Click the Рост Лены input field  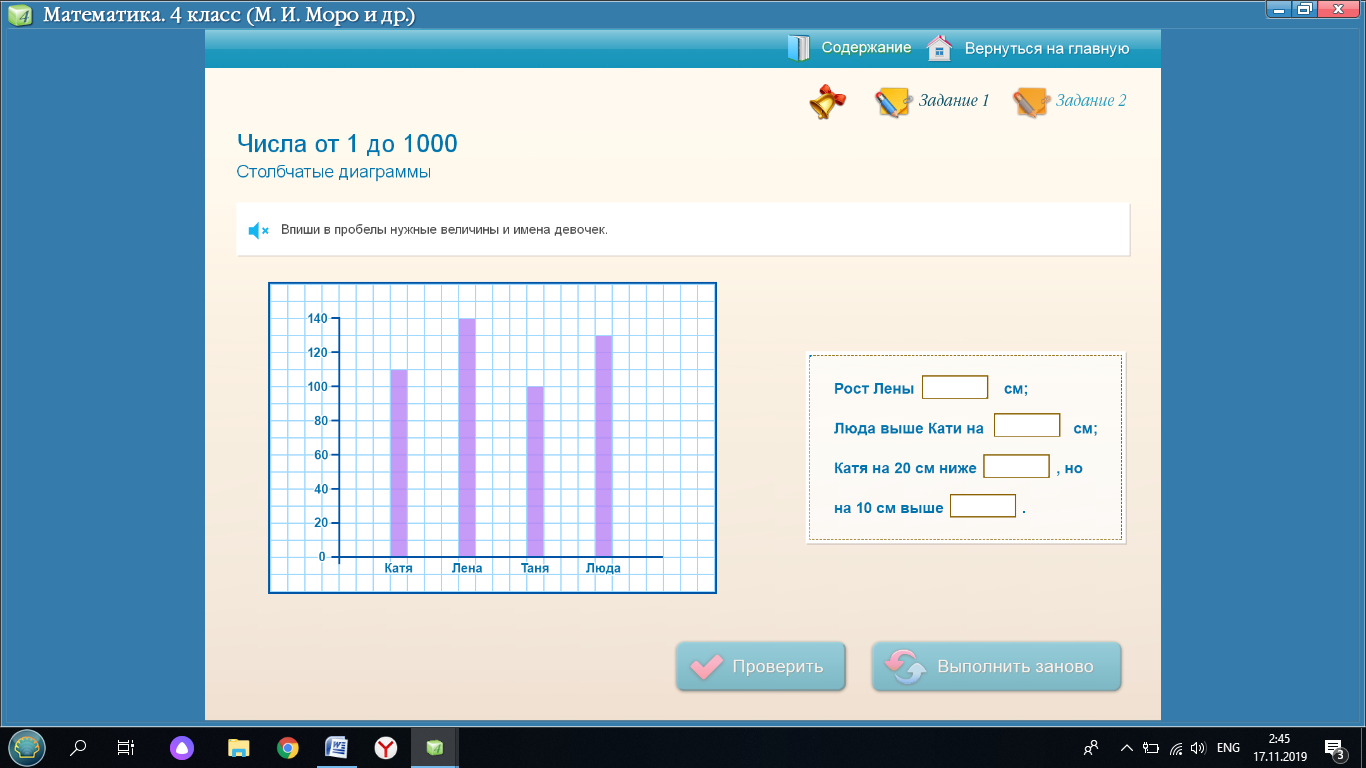click(x=954, y=388)
